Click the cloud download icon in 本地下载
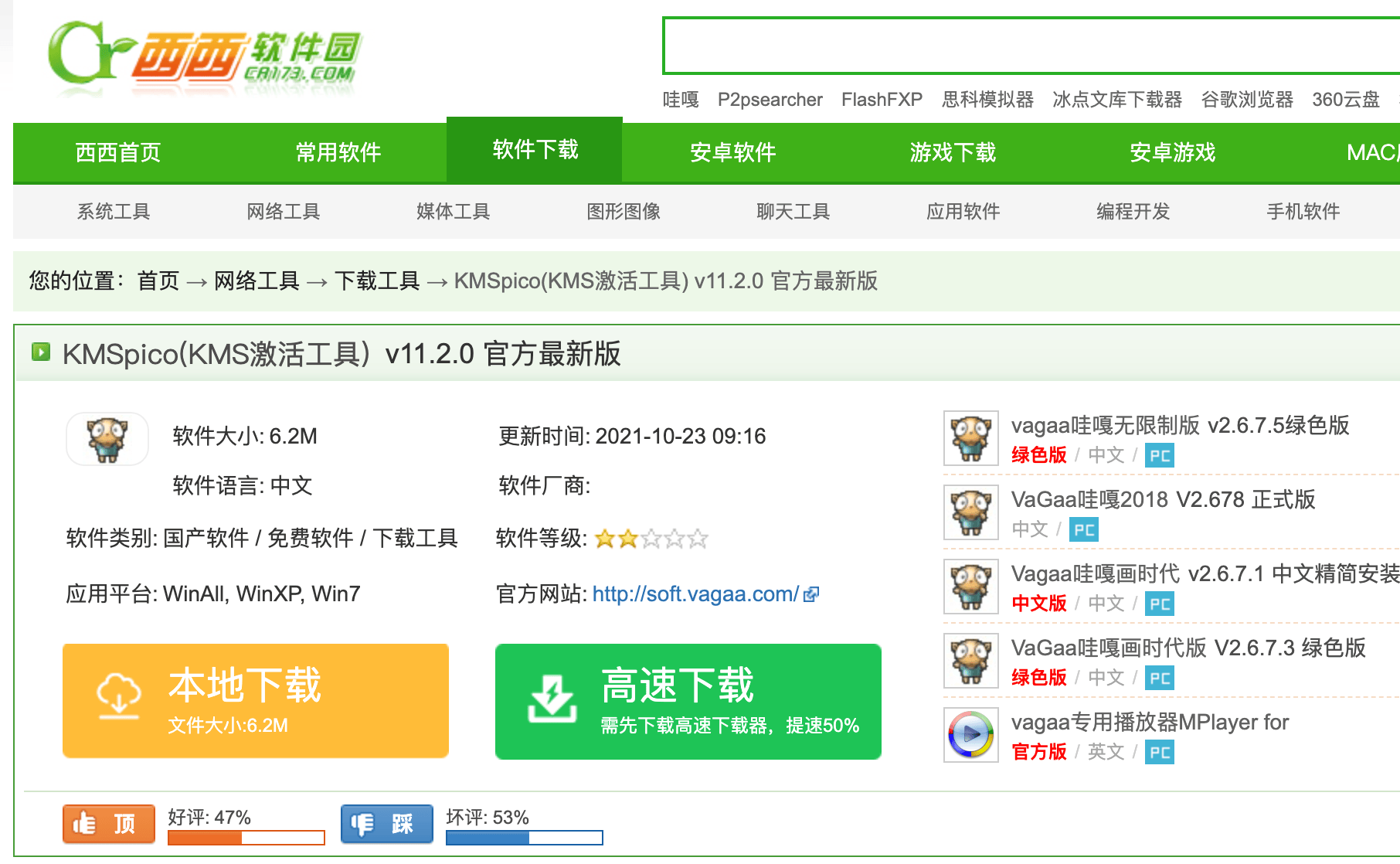 [119, 696]
